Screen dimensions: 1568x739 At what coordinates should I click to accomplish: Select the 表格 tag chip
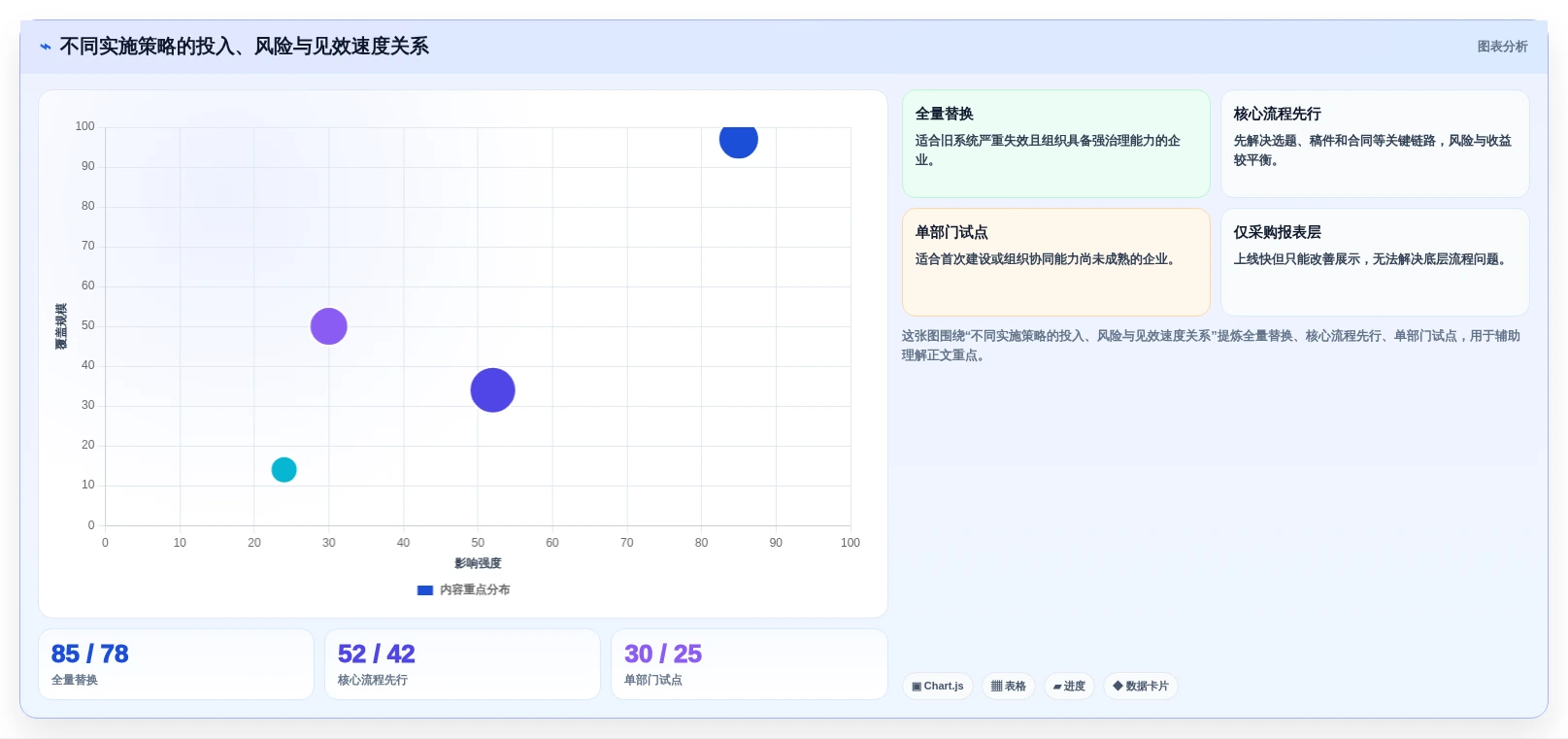pyautogui.click(x=1009, y=687)
